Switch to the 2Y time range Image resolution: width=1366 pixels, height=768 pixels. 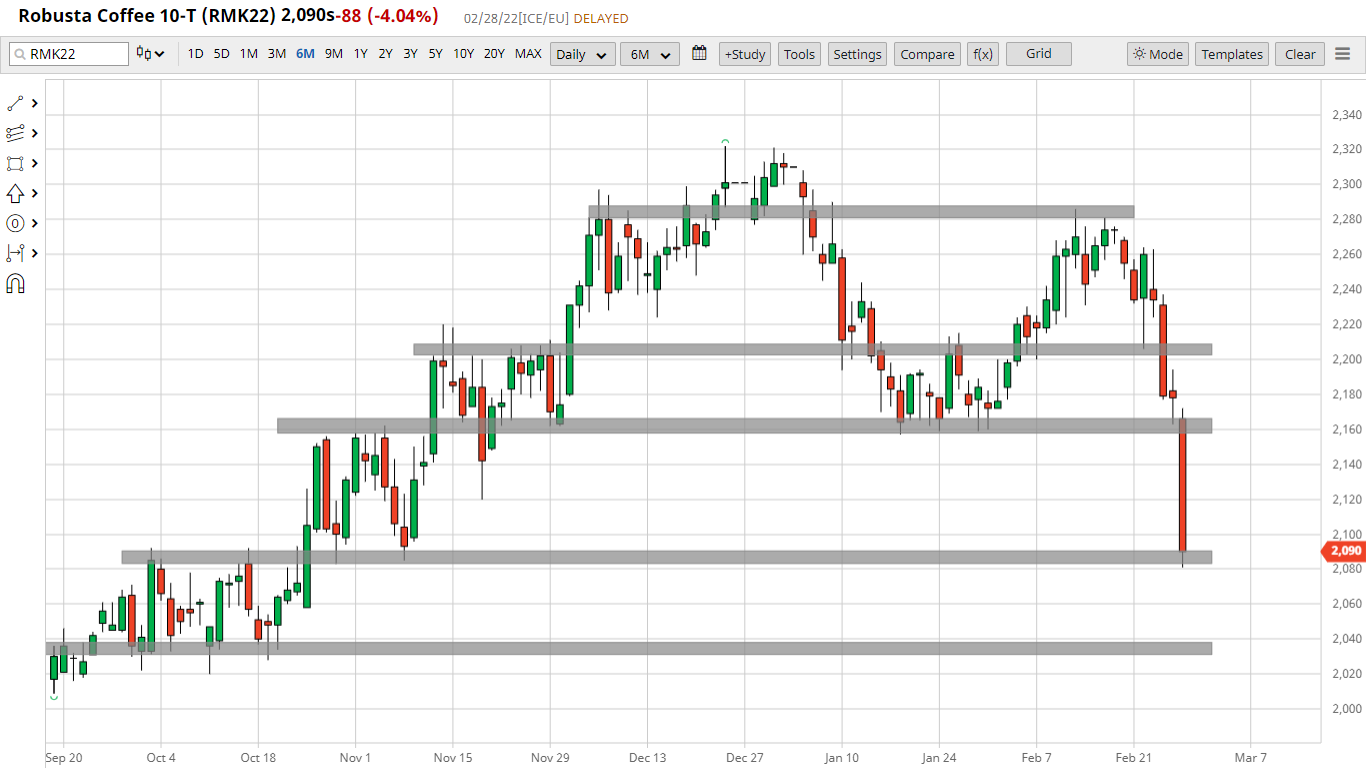pos(385,54)
